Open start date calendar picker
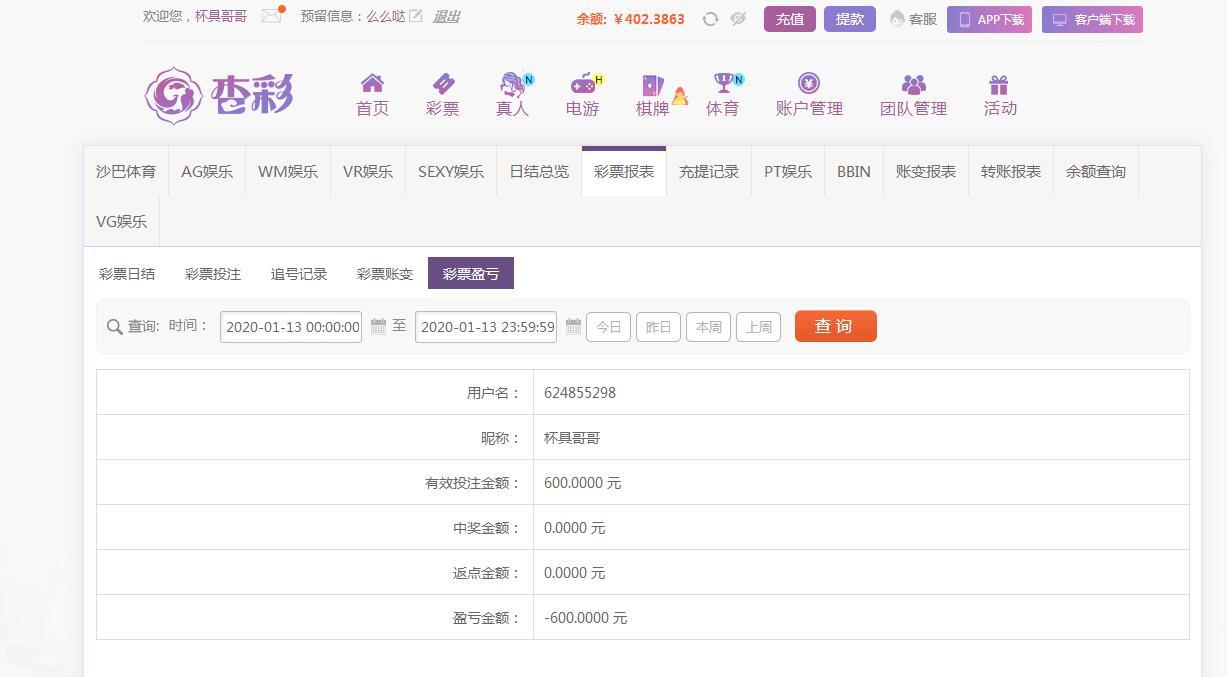The image size is (1227, 677). (x=378, y=326)
